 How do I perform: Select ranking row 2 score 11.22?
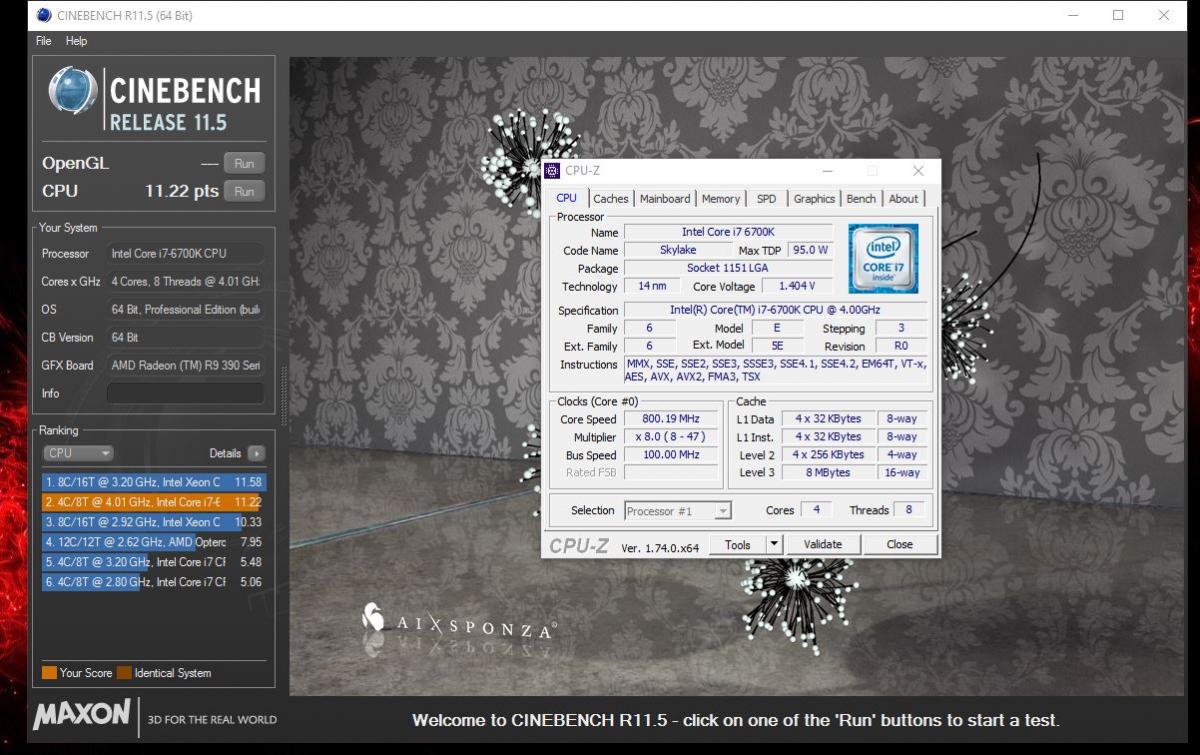click(154, 502)
